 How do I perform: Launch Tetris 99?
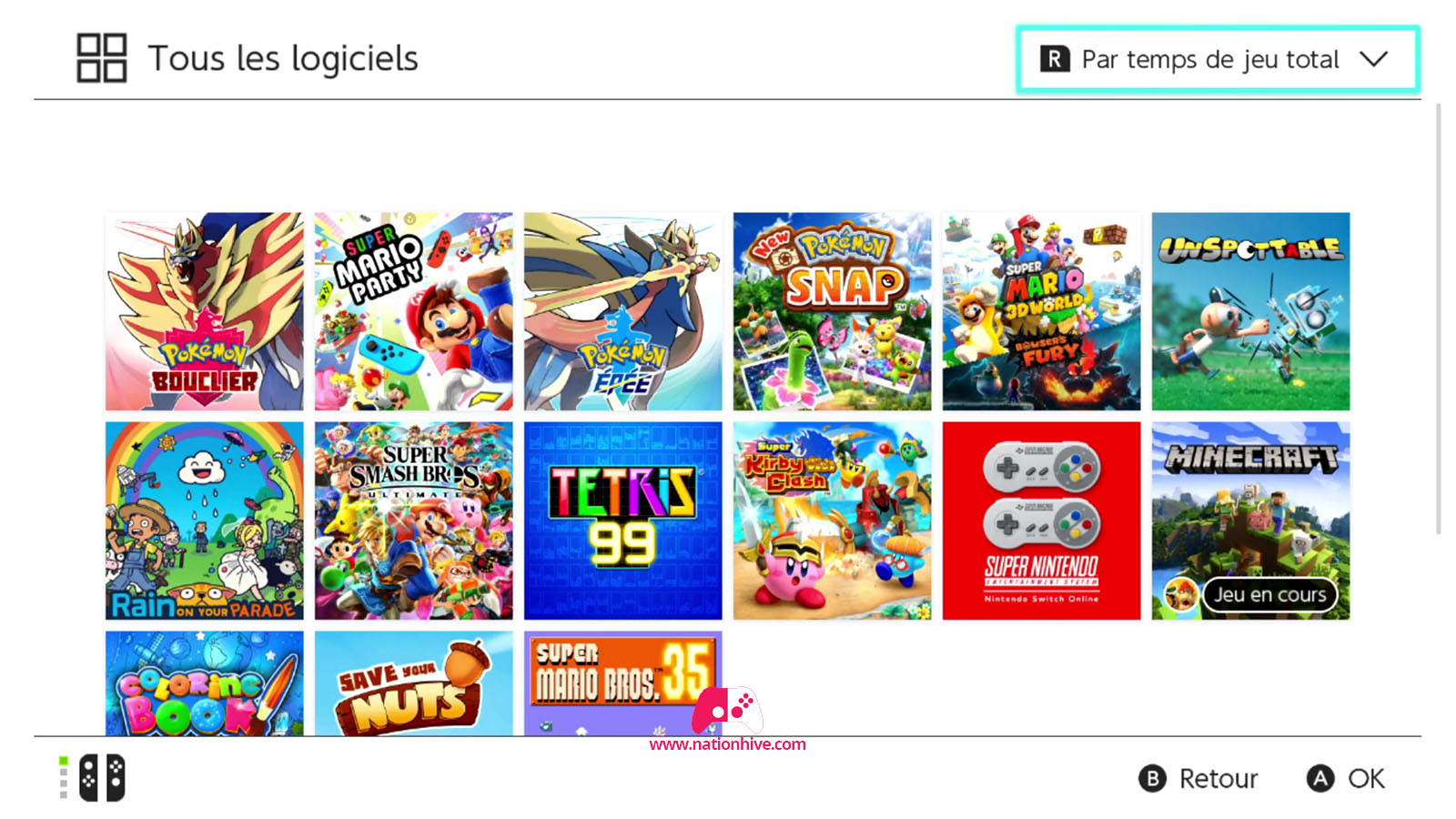pyautogui.click(x=623, y=521)
